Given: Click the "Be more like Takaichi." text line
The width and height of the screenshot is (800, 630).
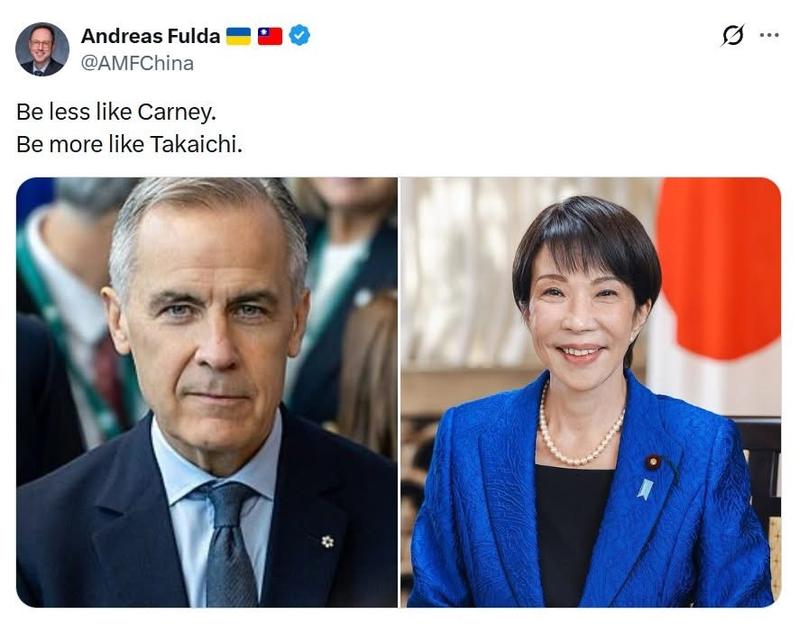Looking at the screenshot, I should (x=129, y=144).
